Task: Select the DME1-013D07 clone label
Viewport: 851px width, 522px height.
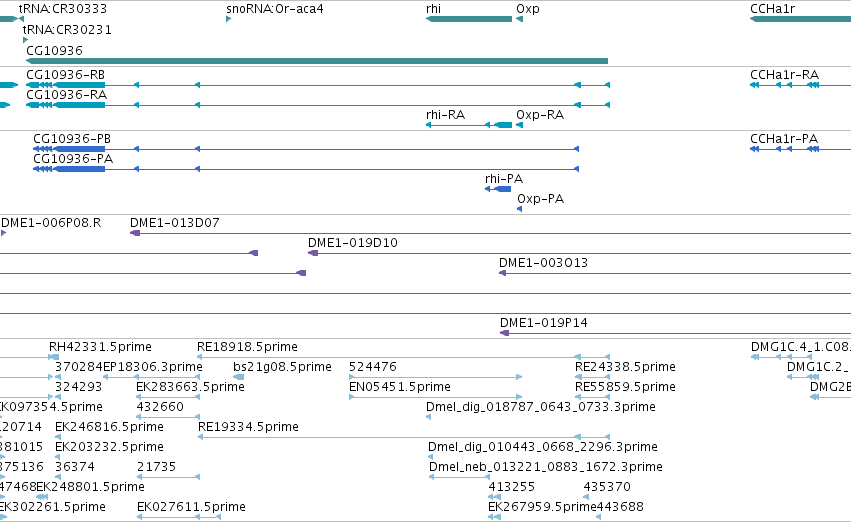Action: [x=175, y=222]
